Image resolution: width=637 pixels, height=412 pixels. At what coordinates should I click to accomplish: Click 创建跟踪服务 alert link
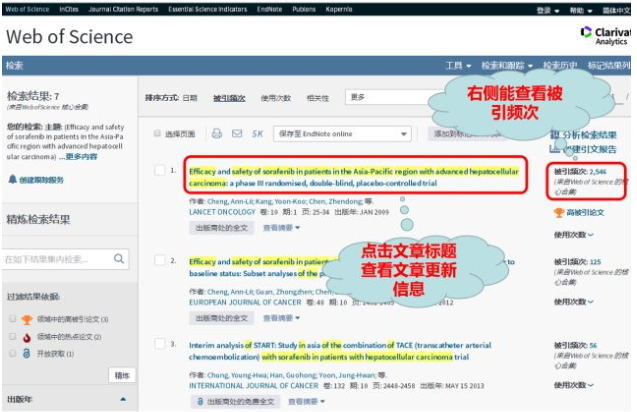[41, 180]
